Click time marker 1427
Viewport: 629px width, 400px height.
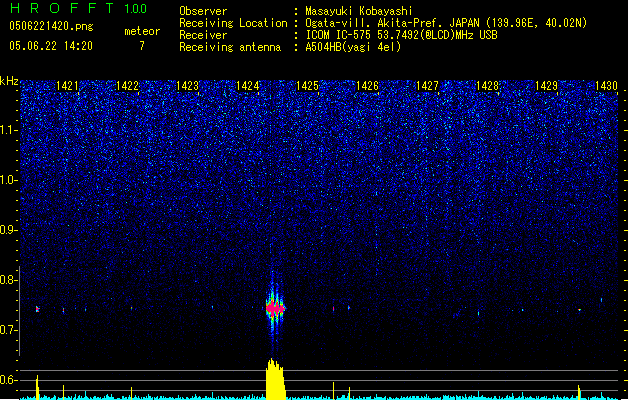click(x=427, y=85)
